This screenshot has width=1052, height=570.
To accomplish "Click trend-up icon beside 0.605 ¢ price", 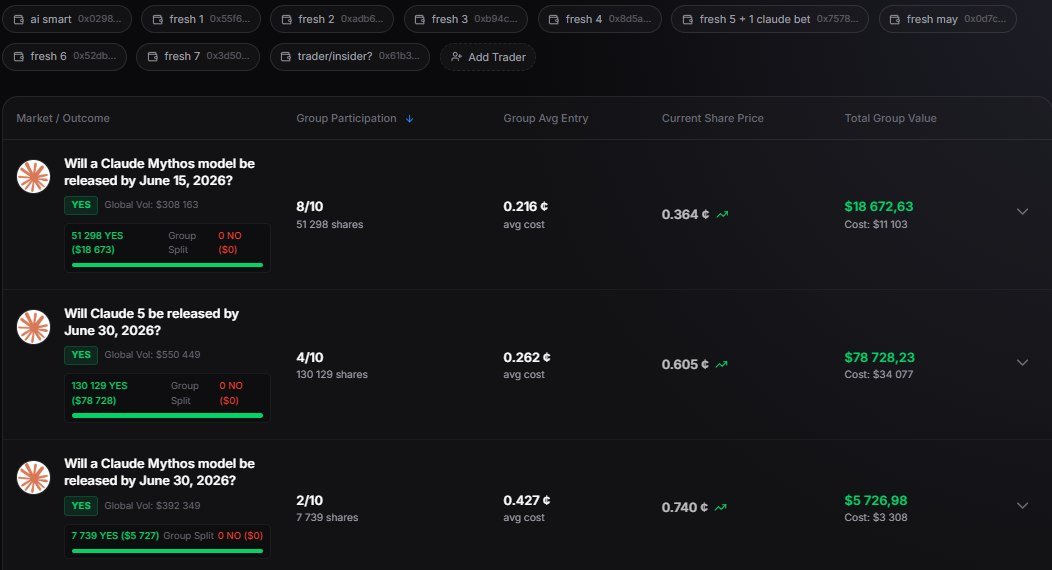I will point(722,365).
